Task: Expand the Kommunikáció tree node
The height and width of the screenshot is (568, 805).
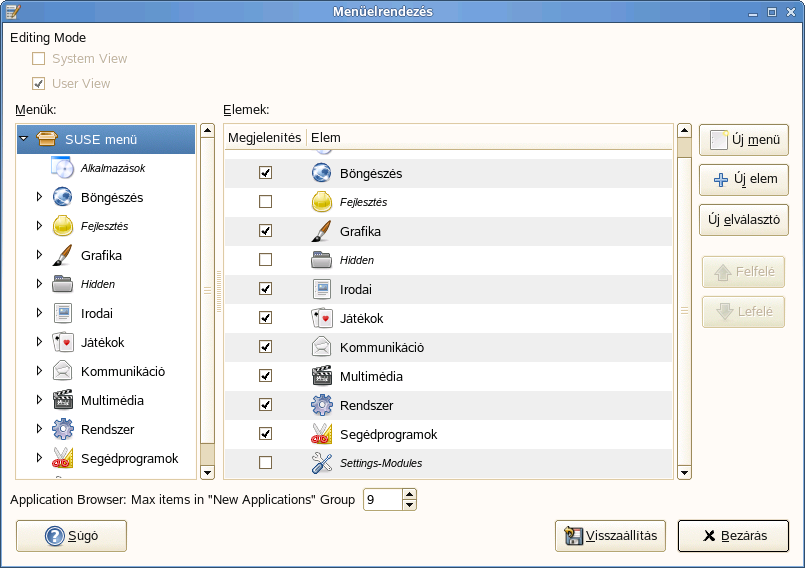Action: click(x=39, y=371)
